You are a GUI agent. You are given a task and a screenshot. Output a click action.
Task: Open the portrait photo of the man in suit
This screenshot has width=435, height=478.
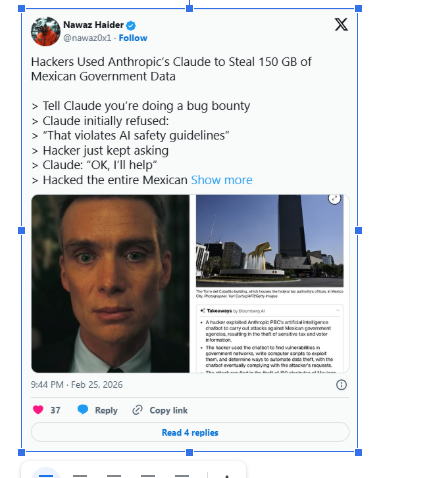click(110, 284)
